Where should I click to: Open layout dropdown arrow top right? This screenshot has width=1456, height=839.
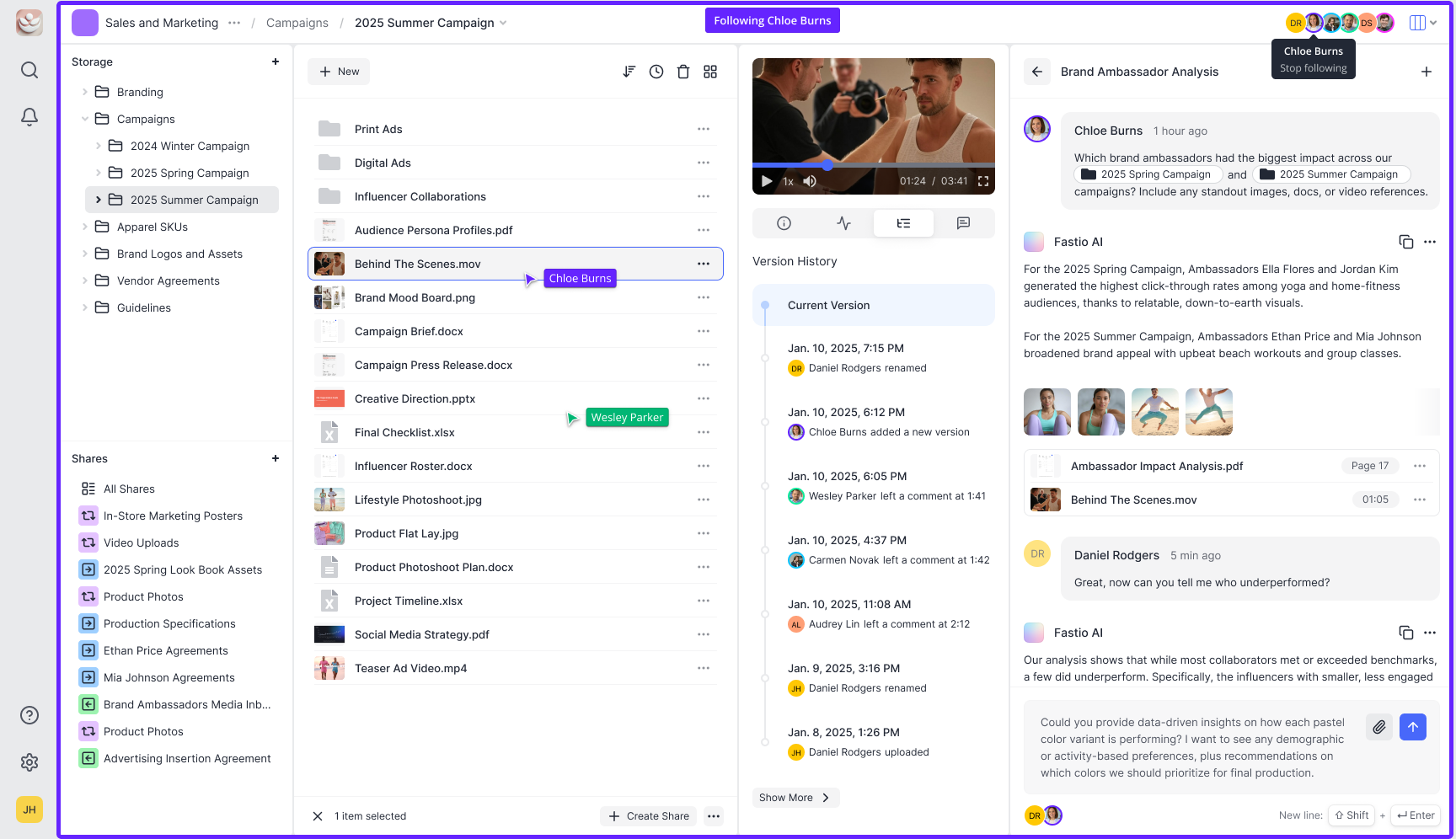point(1433,23)
